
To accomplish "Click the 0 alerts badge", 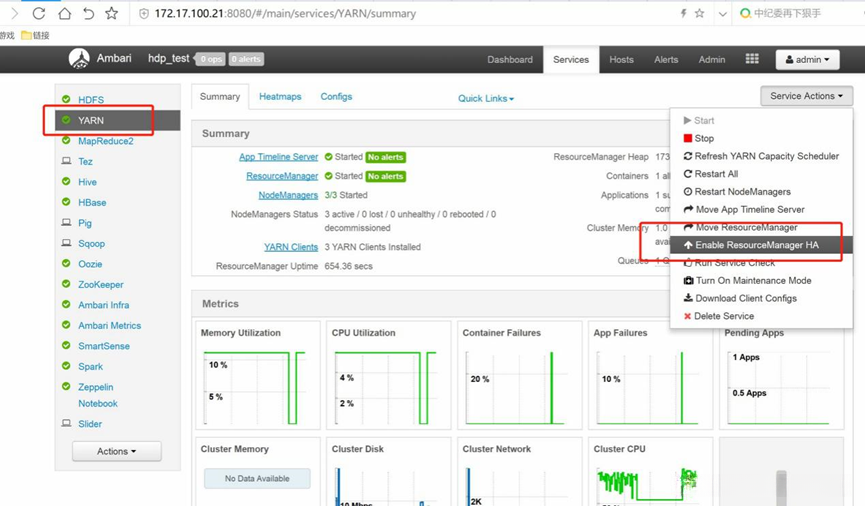I will (246, 59).
